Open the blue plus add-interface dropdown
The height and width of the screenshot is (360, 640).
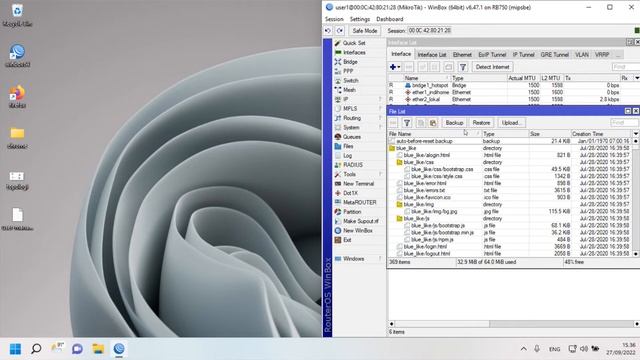pos(395,67)
